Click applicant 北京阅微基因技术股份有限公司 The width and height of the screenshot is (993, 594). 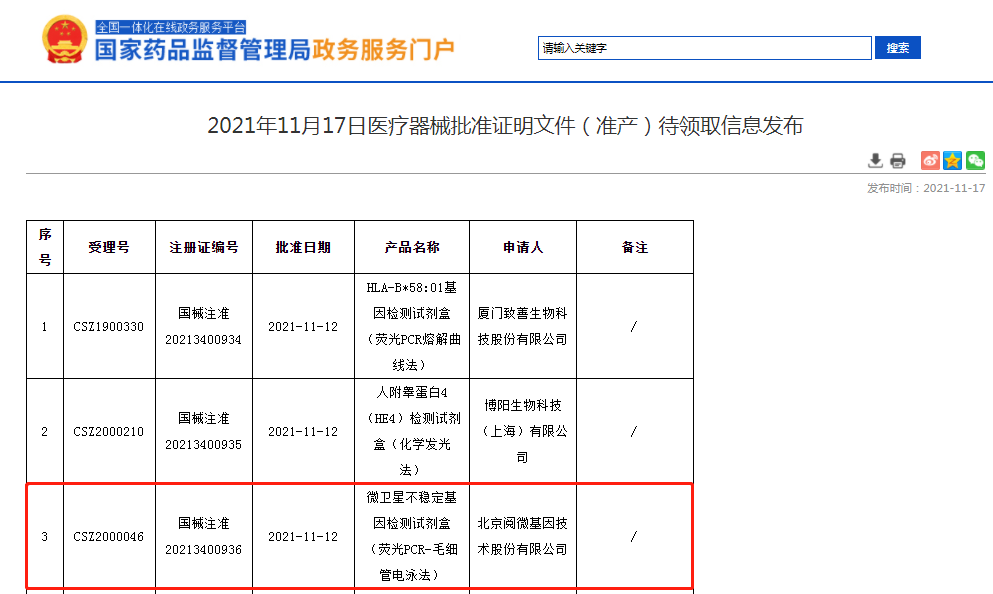click(x=522, y=536)
